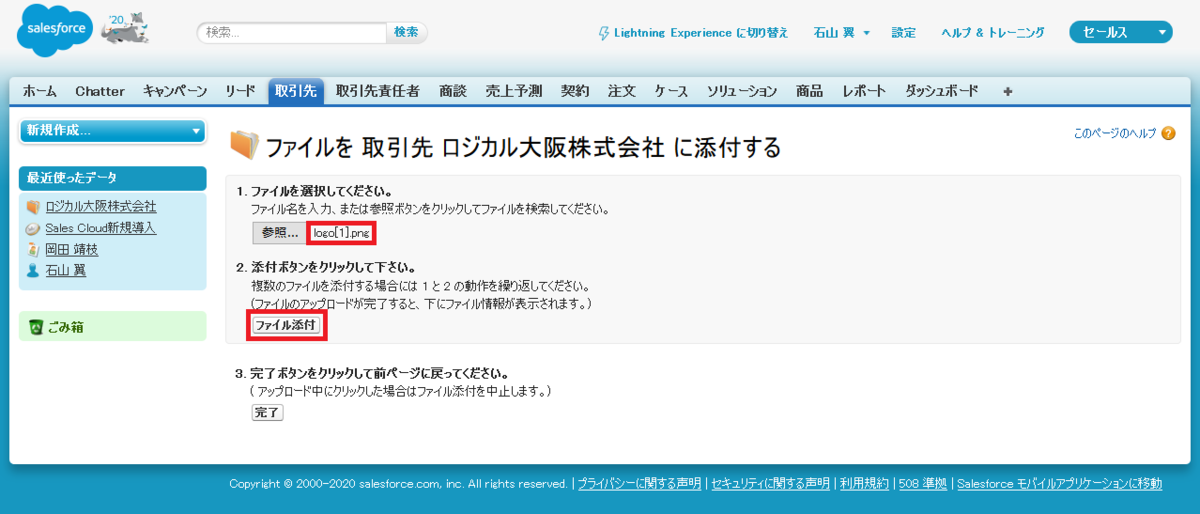Open the 設定 link
This screenshot has height=514, width=1200.
(x=903, y=33)
